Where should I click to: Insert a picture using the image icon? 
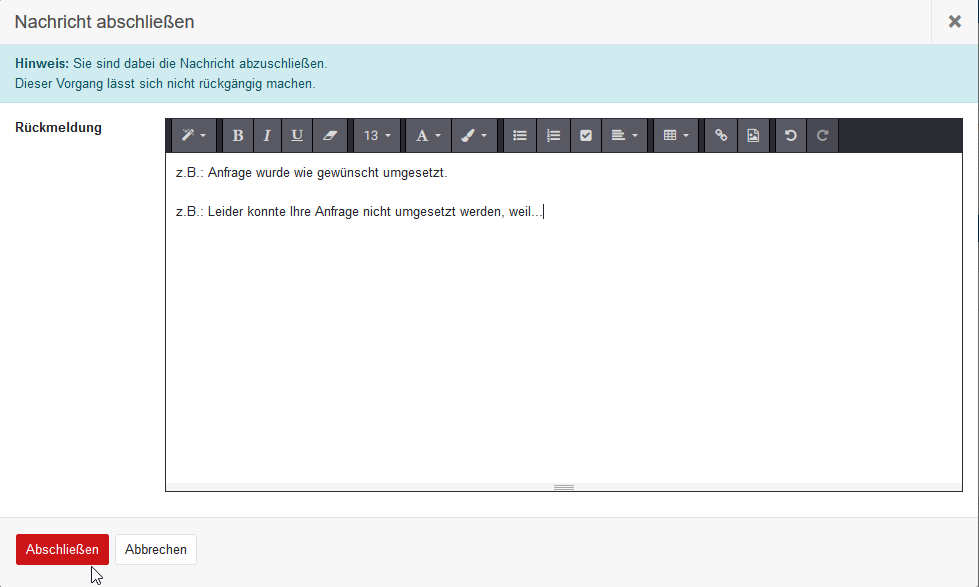tap(753, 136)
